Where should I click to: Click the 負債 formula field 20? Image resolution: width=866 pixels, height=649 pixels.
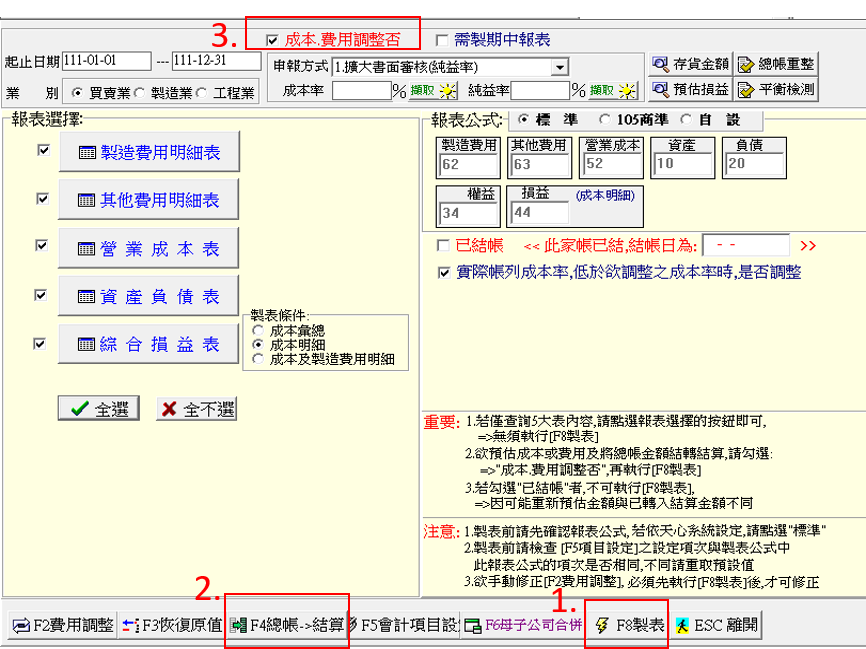[x=755, y=164]
